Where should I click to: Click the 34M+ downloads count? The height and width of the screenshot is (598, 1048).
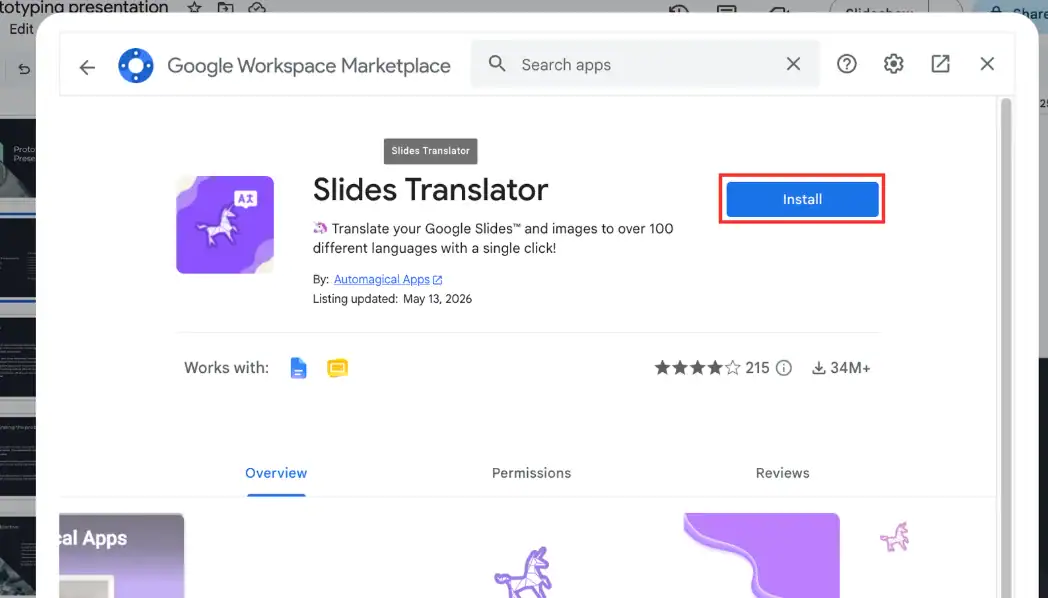(850, 368)
